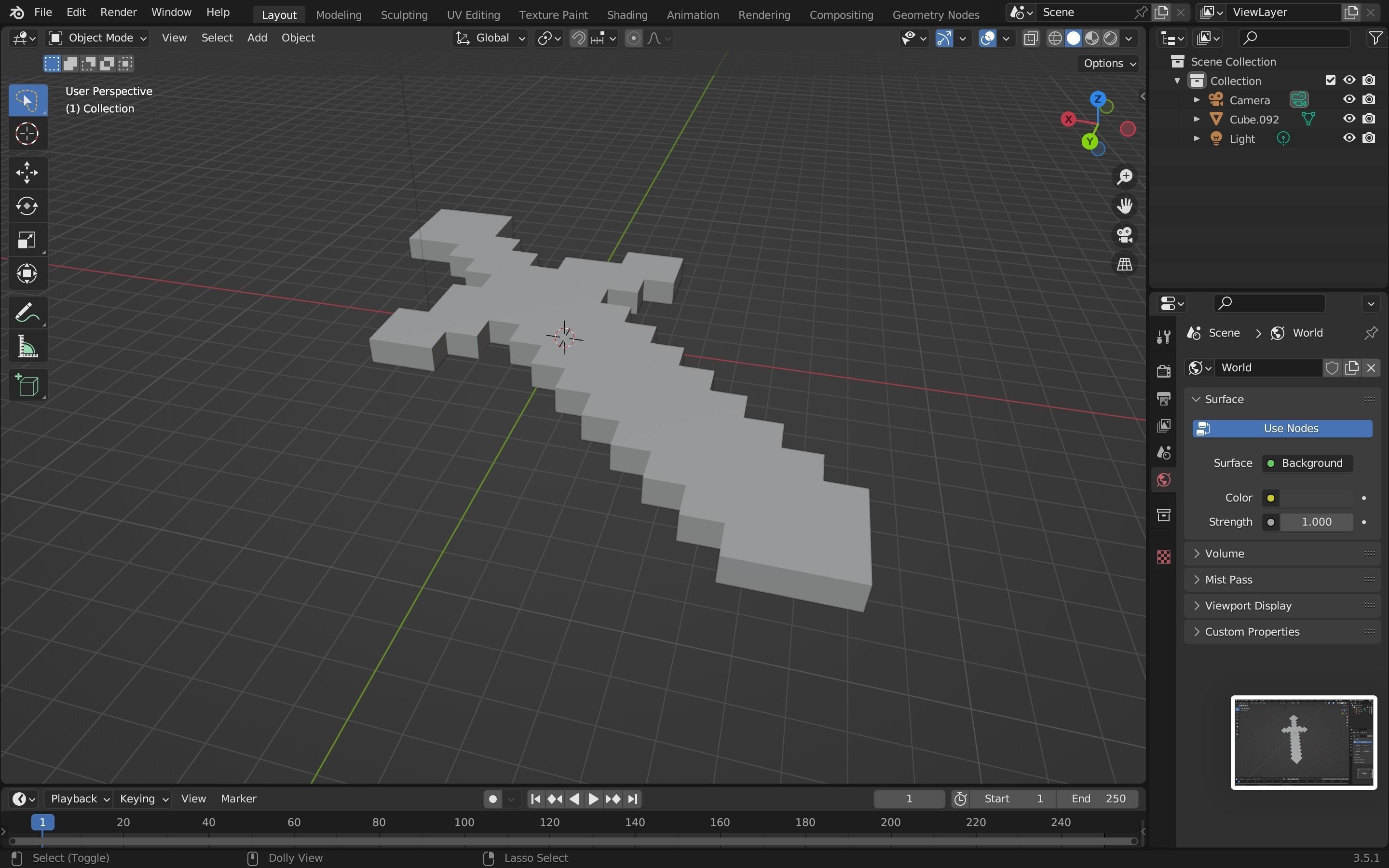Hide Cube.092 in viewport with eye icon

[1349, 119]
